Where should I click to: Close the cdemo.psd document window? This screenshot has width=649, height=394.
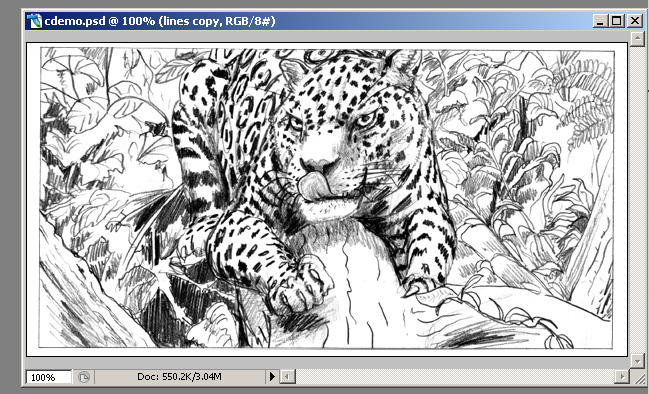[635, 21]
